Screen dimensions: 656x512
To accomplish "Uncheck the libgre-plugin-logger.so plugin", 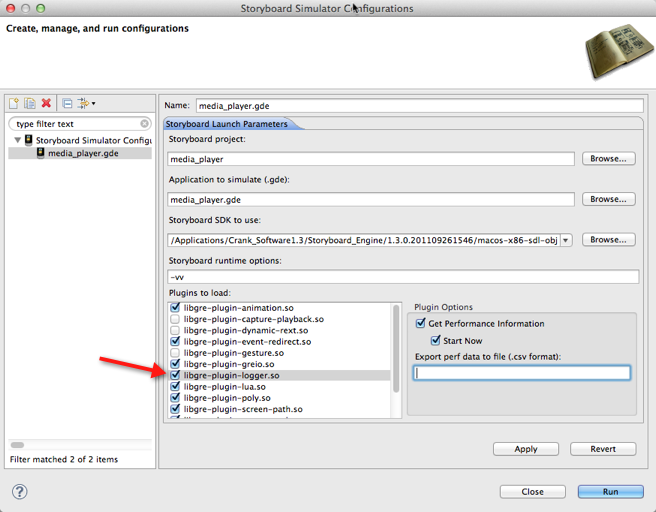I will tap(175, 375).
